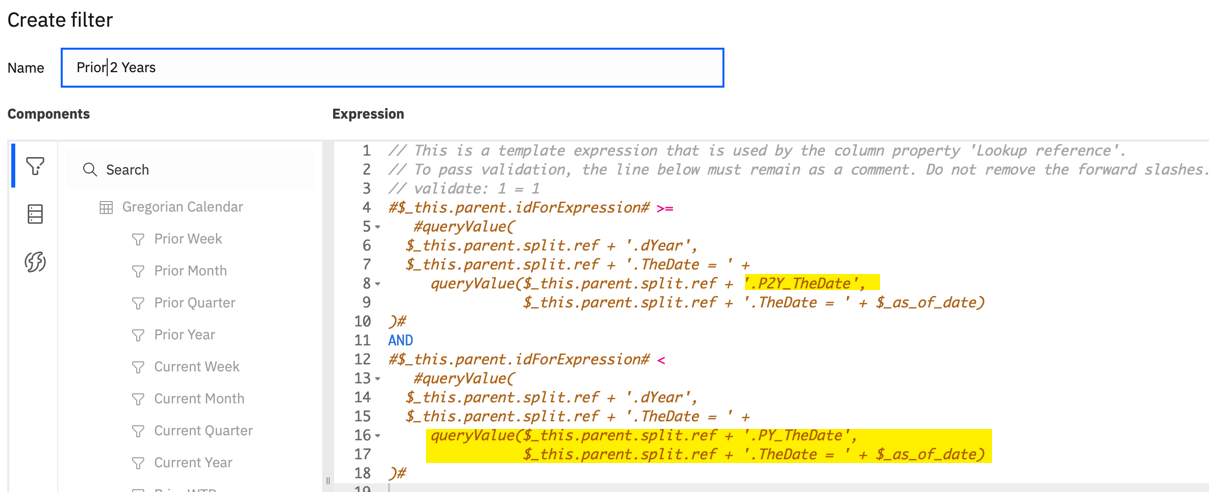Select the Current Year filter

coord(193,463)
